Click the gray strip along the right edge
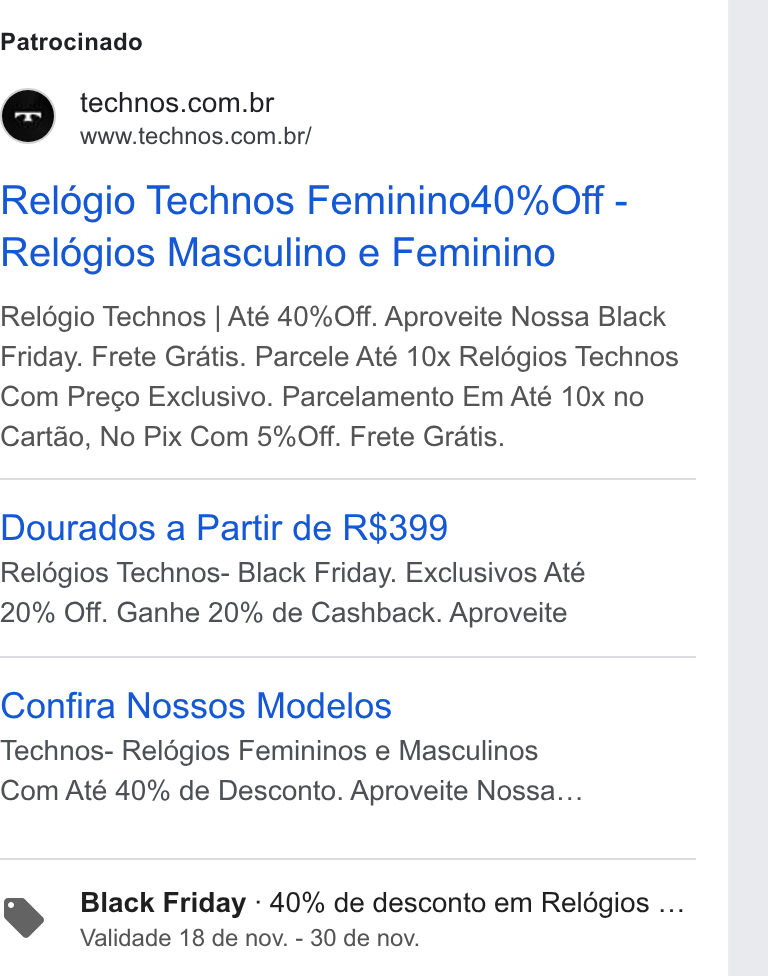The image size is (768, 976). [x=748, y=488]
